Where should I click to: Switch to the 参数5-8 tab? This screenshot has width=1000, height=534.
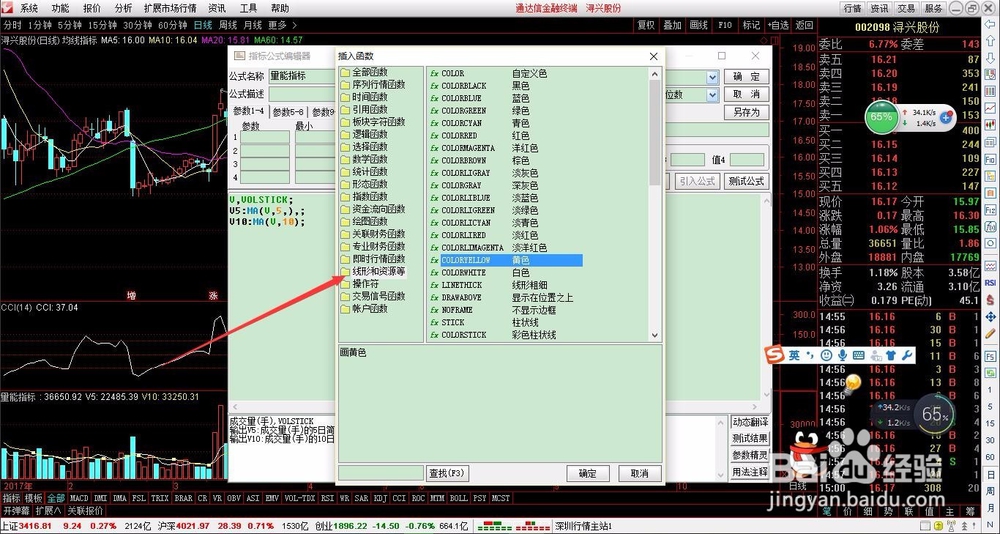click(x=288, y=112)
